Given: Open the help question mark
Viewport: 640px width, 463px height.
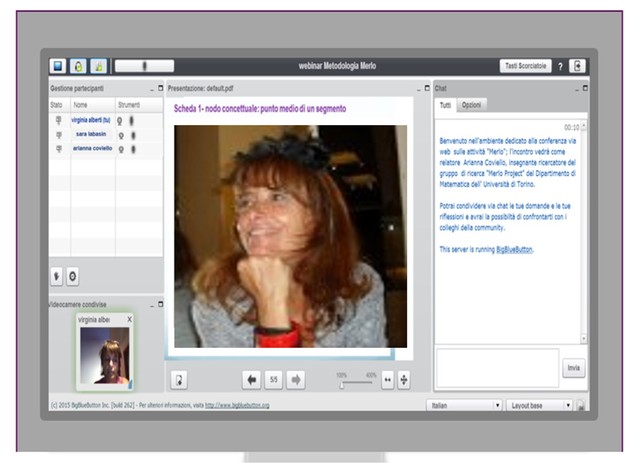Looking at the screenshot, I should (x=560, y=66).
